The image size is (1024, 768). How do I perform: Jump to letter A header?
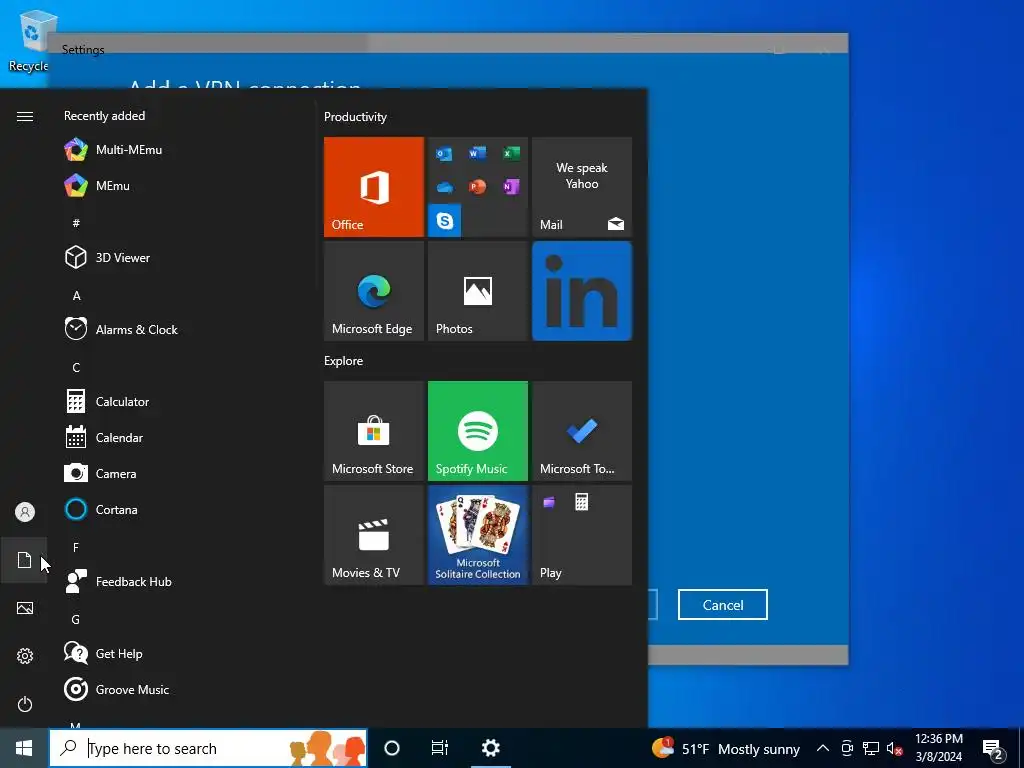click(76, 296)
